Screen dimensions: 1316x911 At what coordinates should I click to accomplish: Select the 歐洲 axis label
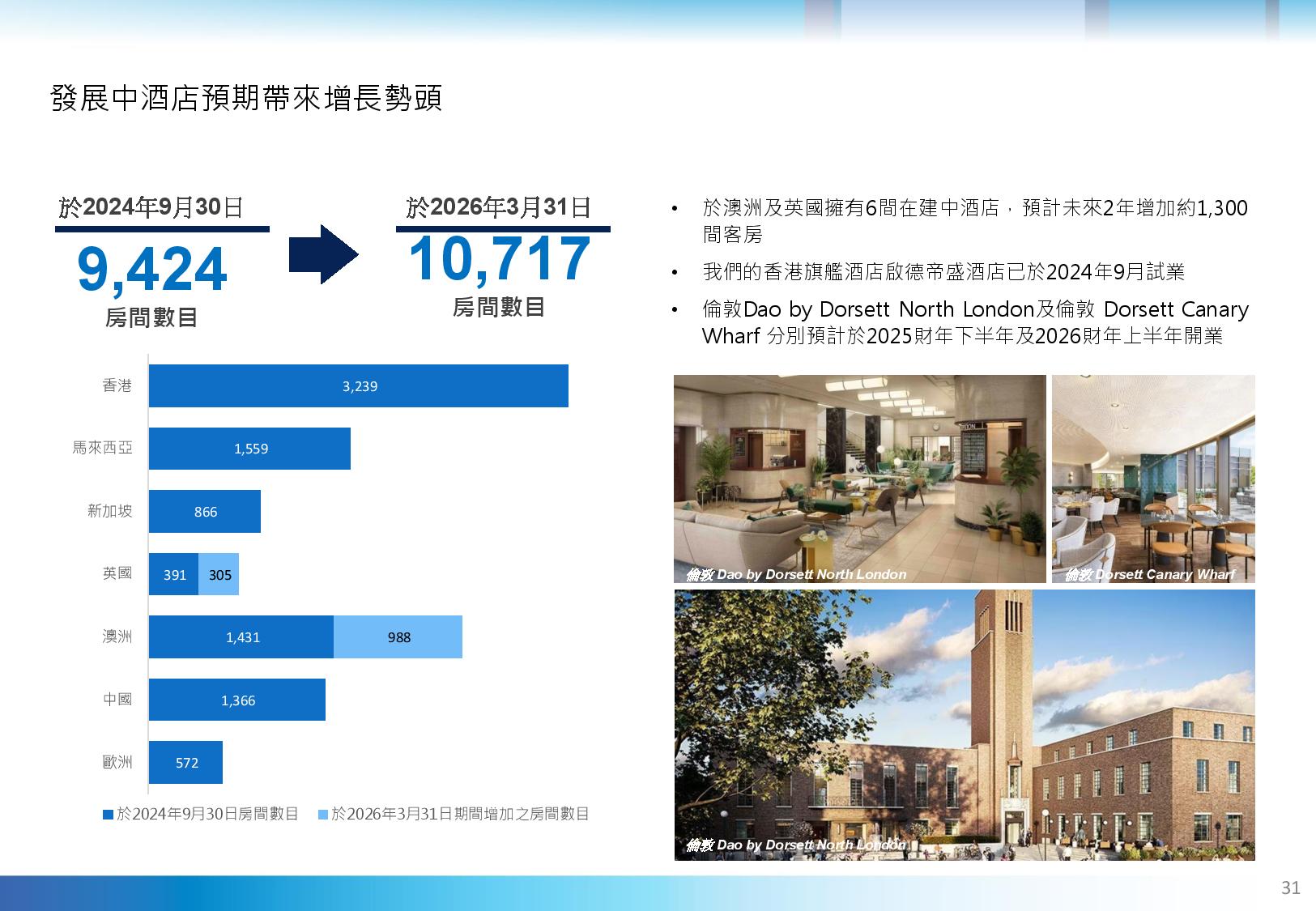pyautogui.click(x=117, y=762)
